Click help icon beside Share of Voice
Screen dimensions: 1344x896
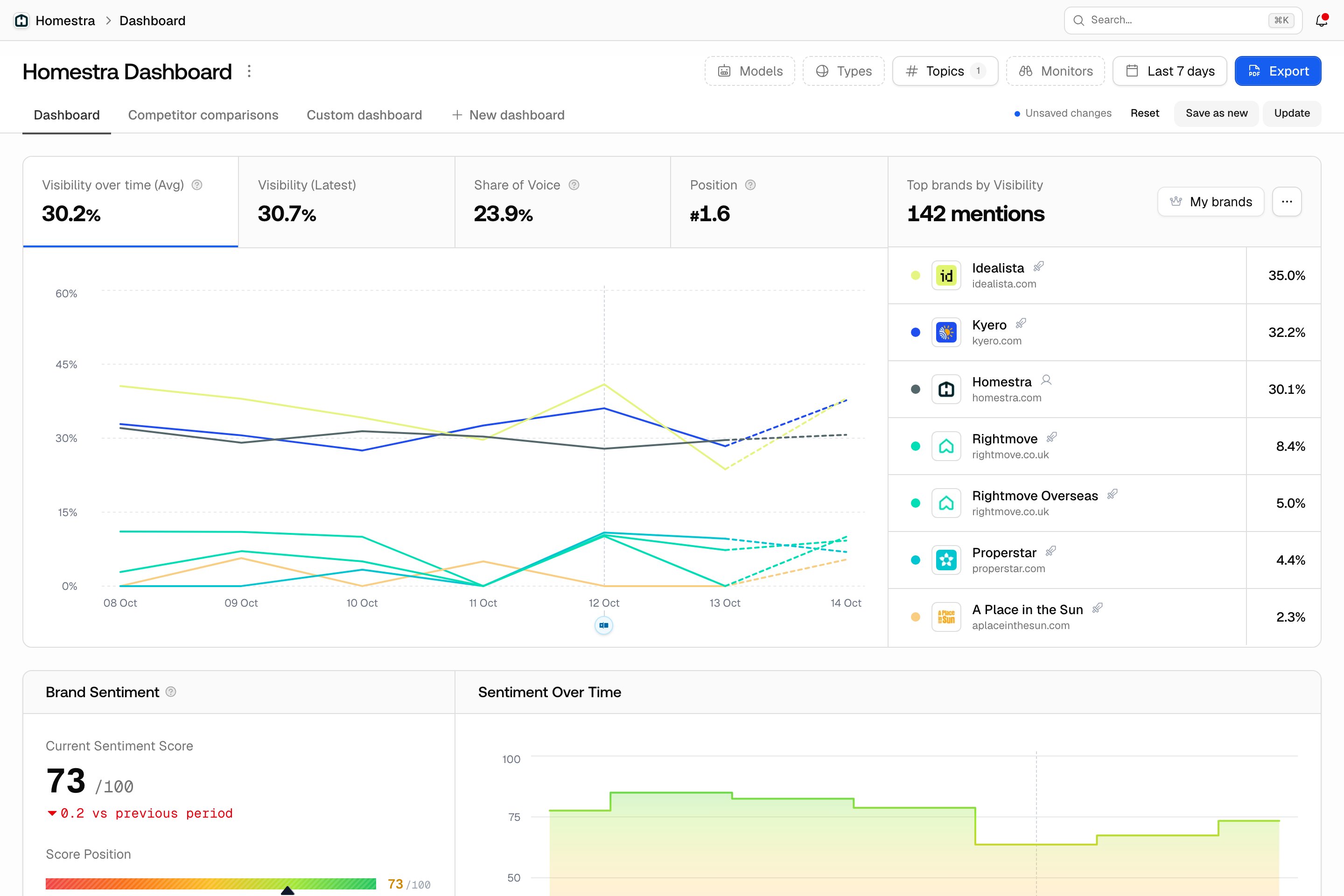[x=574, y=185]
